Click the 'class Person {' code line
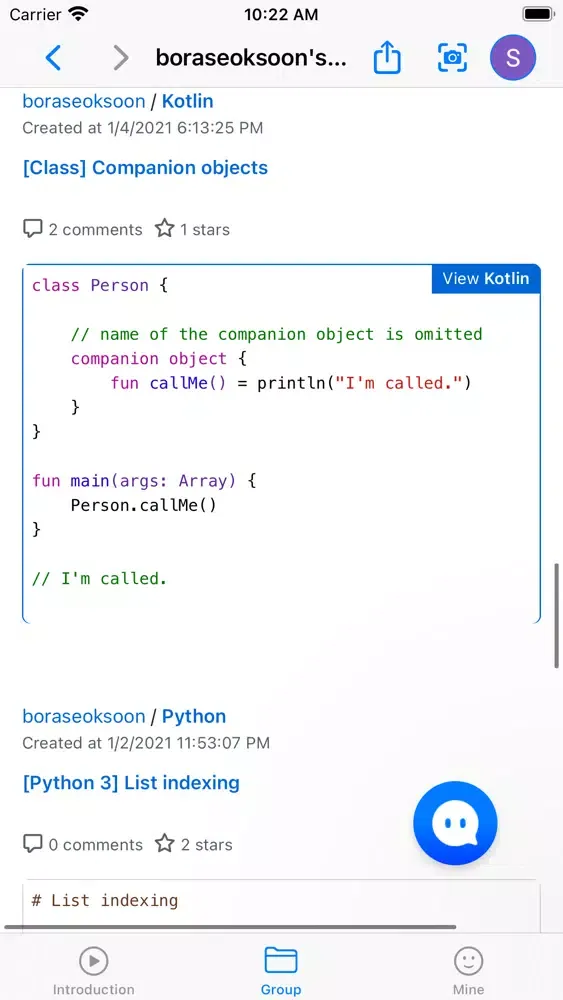The image size is (563, 1000). (100, 285)
